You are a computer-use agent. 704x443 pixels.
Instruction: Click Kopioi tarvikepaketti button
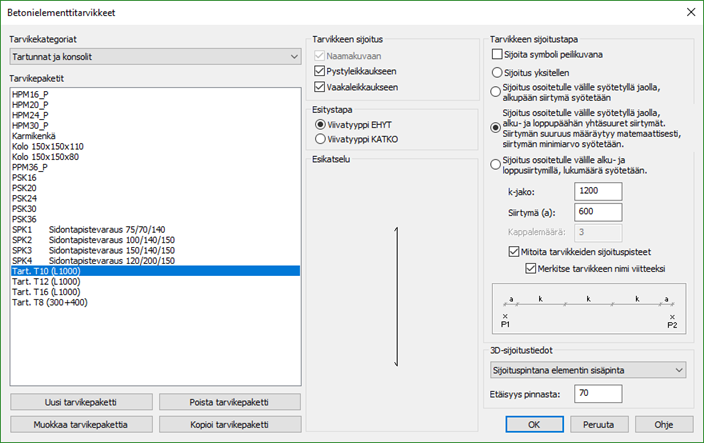pos(229,424)
